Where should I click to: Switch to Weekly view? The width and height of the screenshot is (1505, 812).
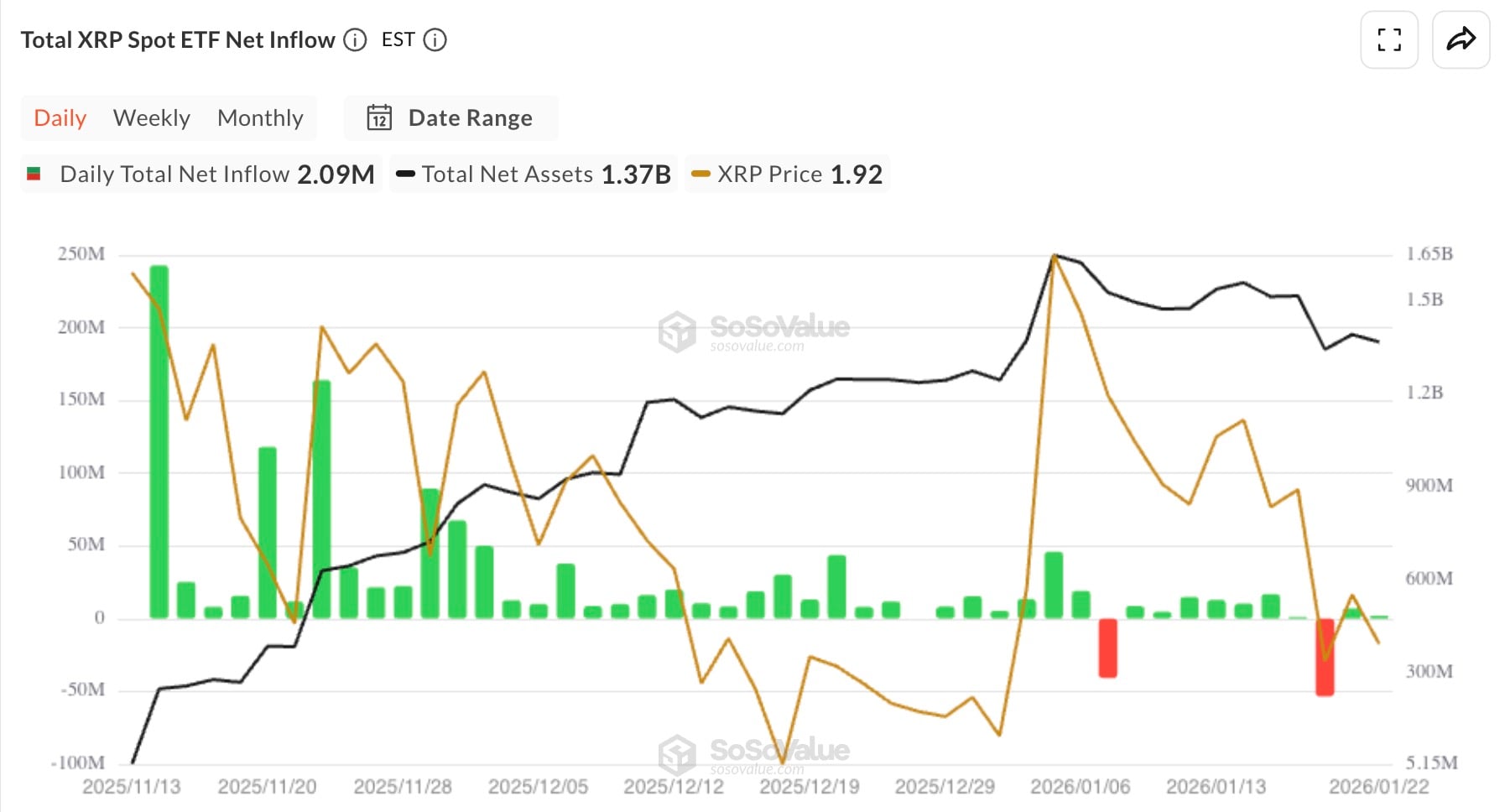pos(151,117)
